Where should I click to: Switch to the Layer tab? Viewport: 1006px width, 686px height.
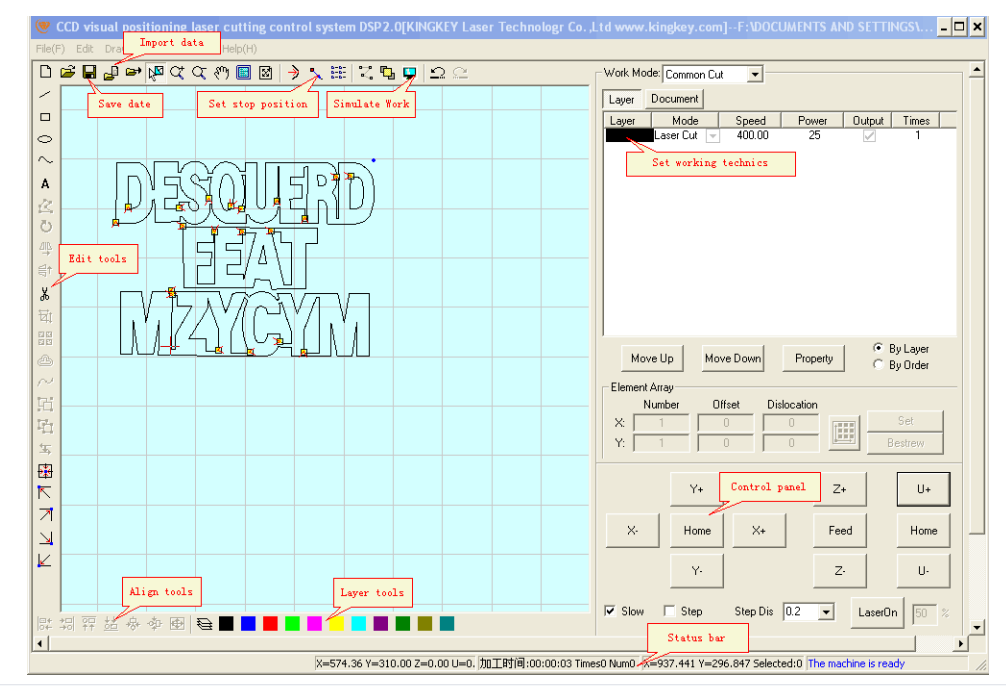tap(621, 99)
